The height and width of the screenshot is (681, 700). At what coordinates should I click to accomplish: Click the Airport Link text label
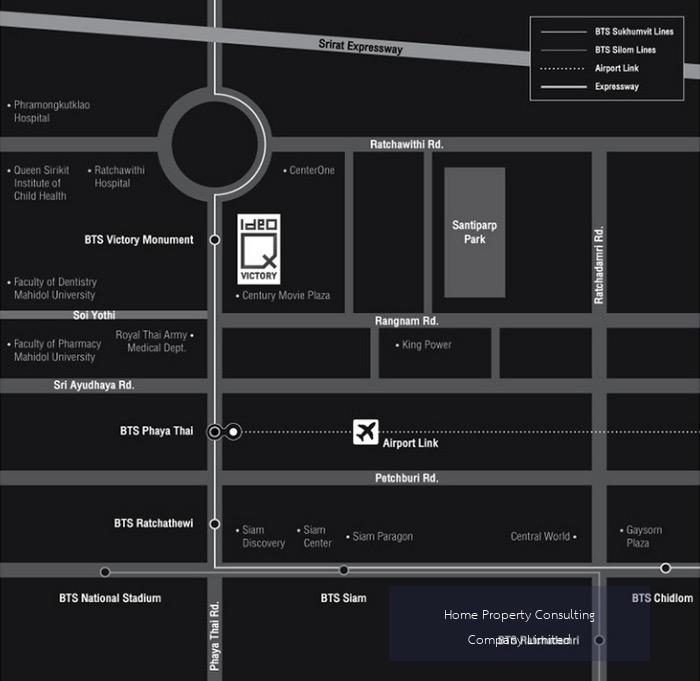point(410,443)
